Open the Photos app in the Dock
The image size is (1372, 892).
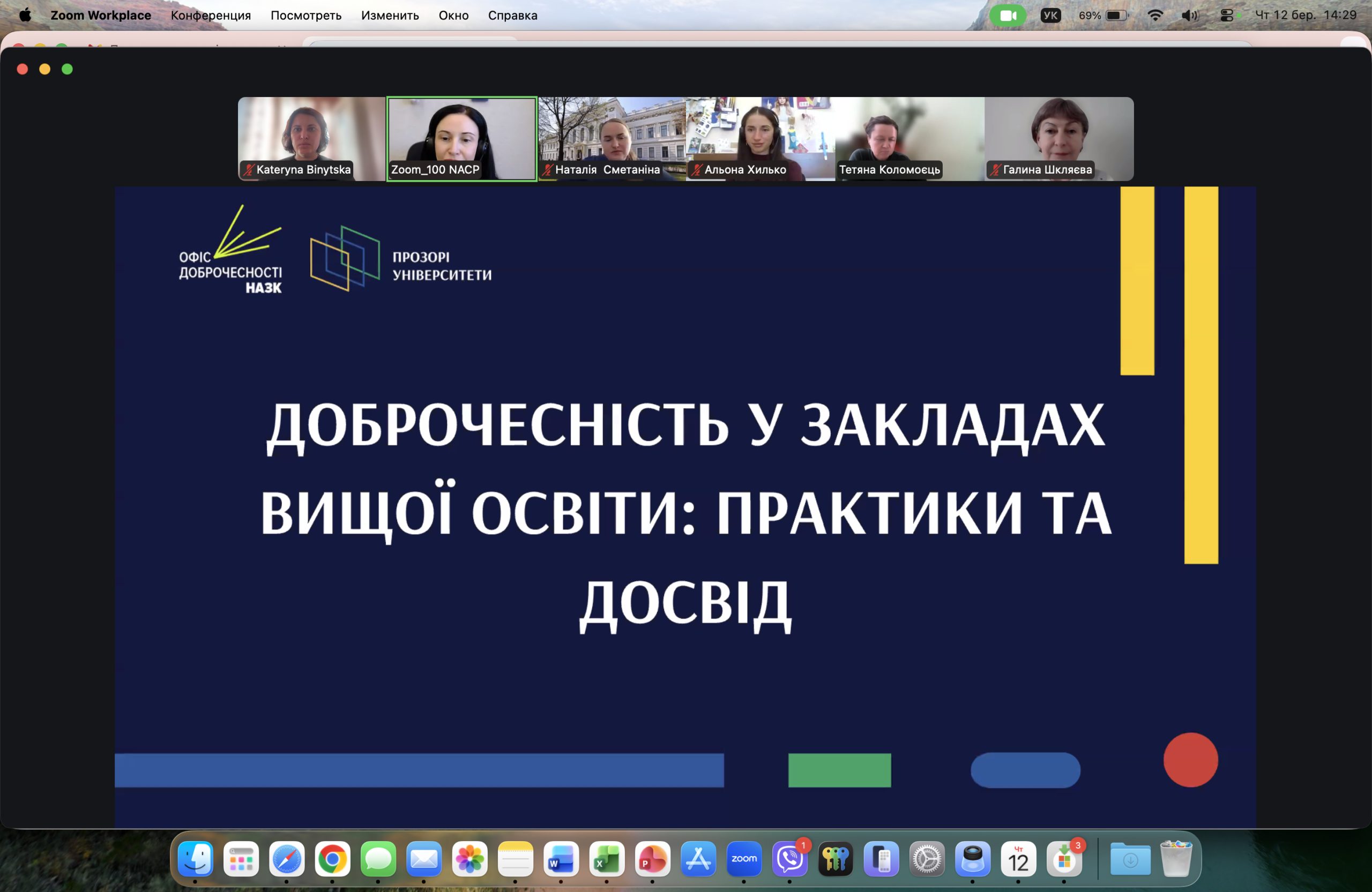pyautogui.click(x=470, y=859)
